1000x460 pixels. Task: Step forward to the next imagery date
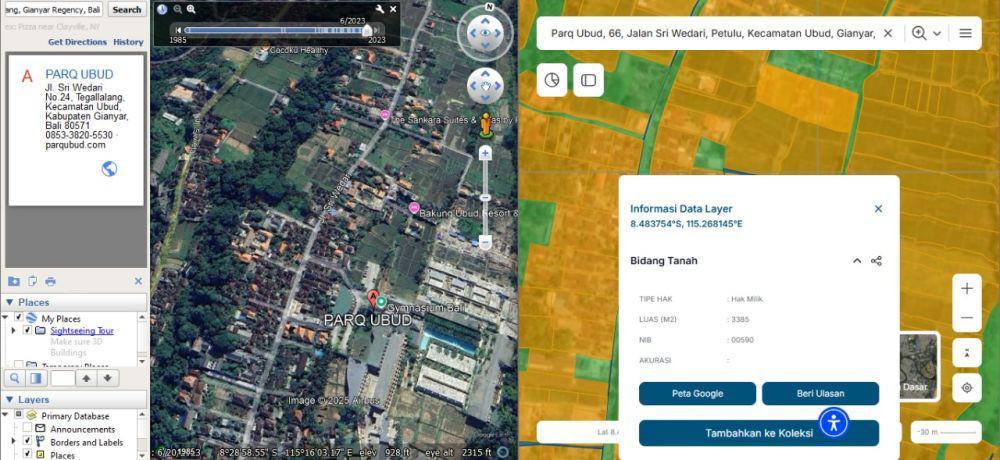[377, 30]
